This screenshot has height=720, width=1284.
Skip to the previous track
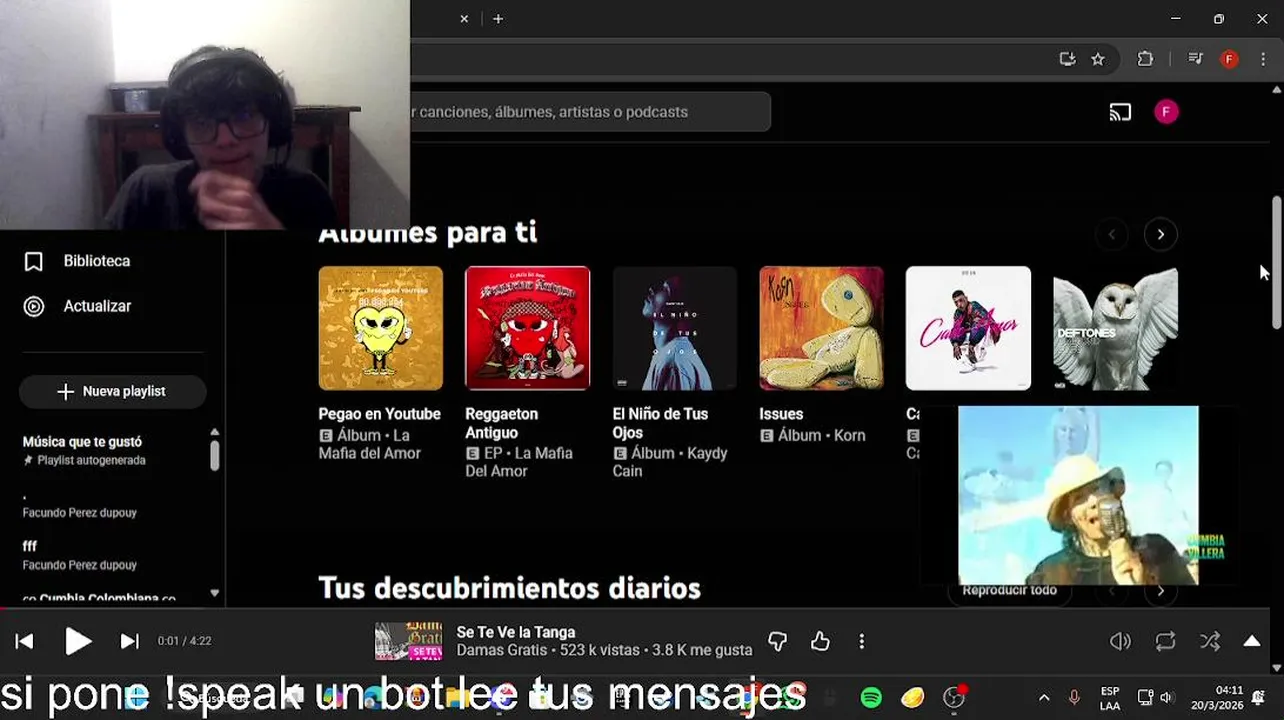tap(25, 641)
